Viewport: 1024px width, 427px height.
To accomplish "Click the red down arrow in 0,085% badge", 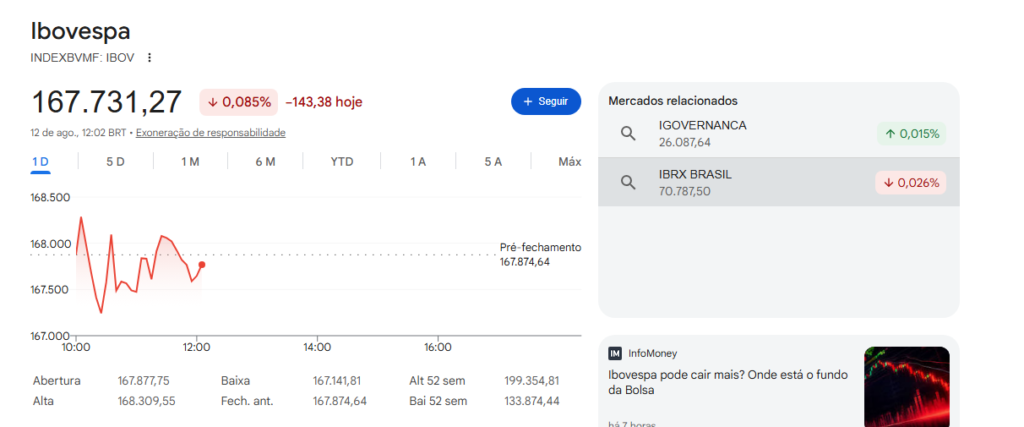I will 212,103.
